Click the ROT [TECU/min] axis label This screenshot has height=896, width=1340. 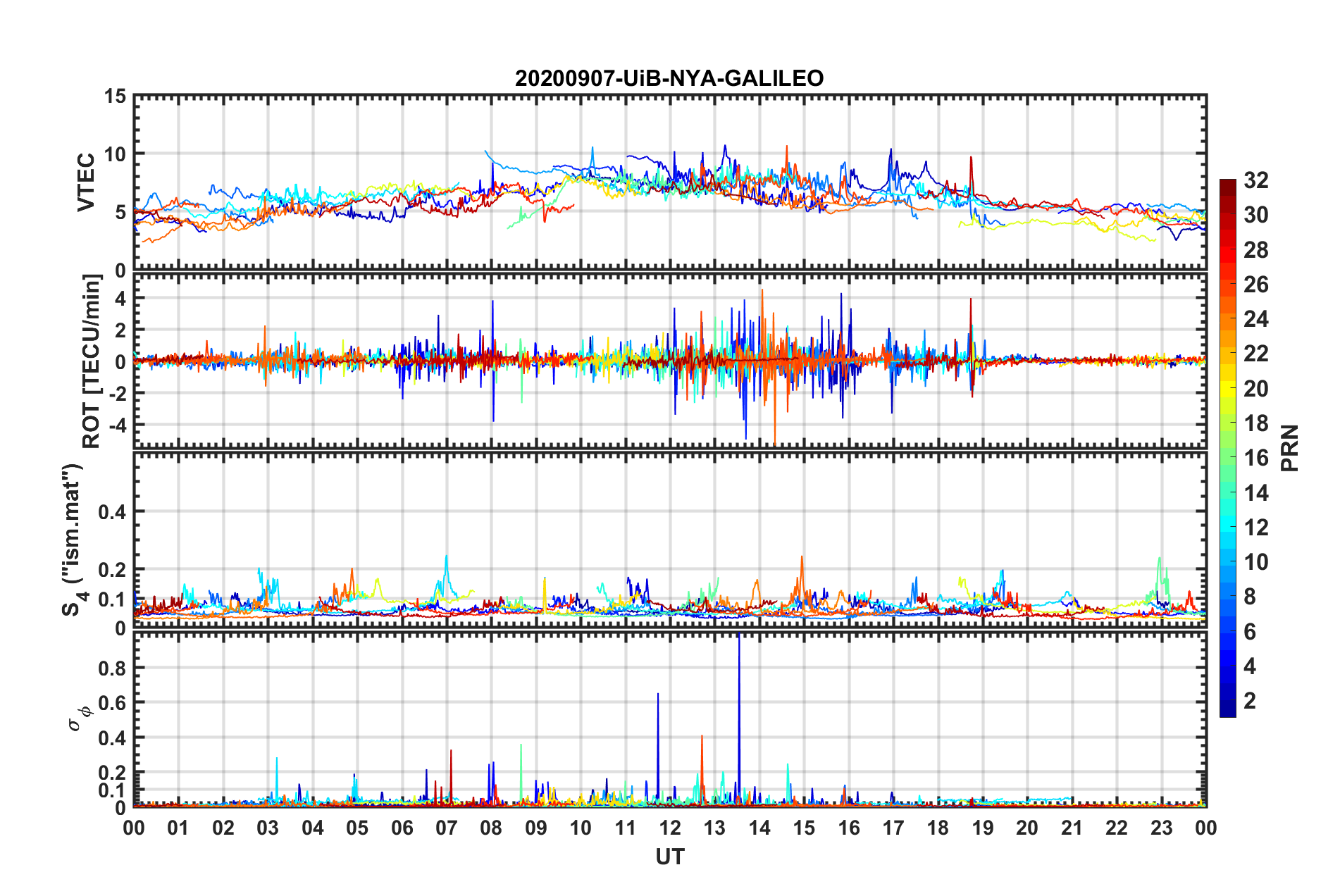[92, 361]
